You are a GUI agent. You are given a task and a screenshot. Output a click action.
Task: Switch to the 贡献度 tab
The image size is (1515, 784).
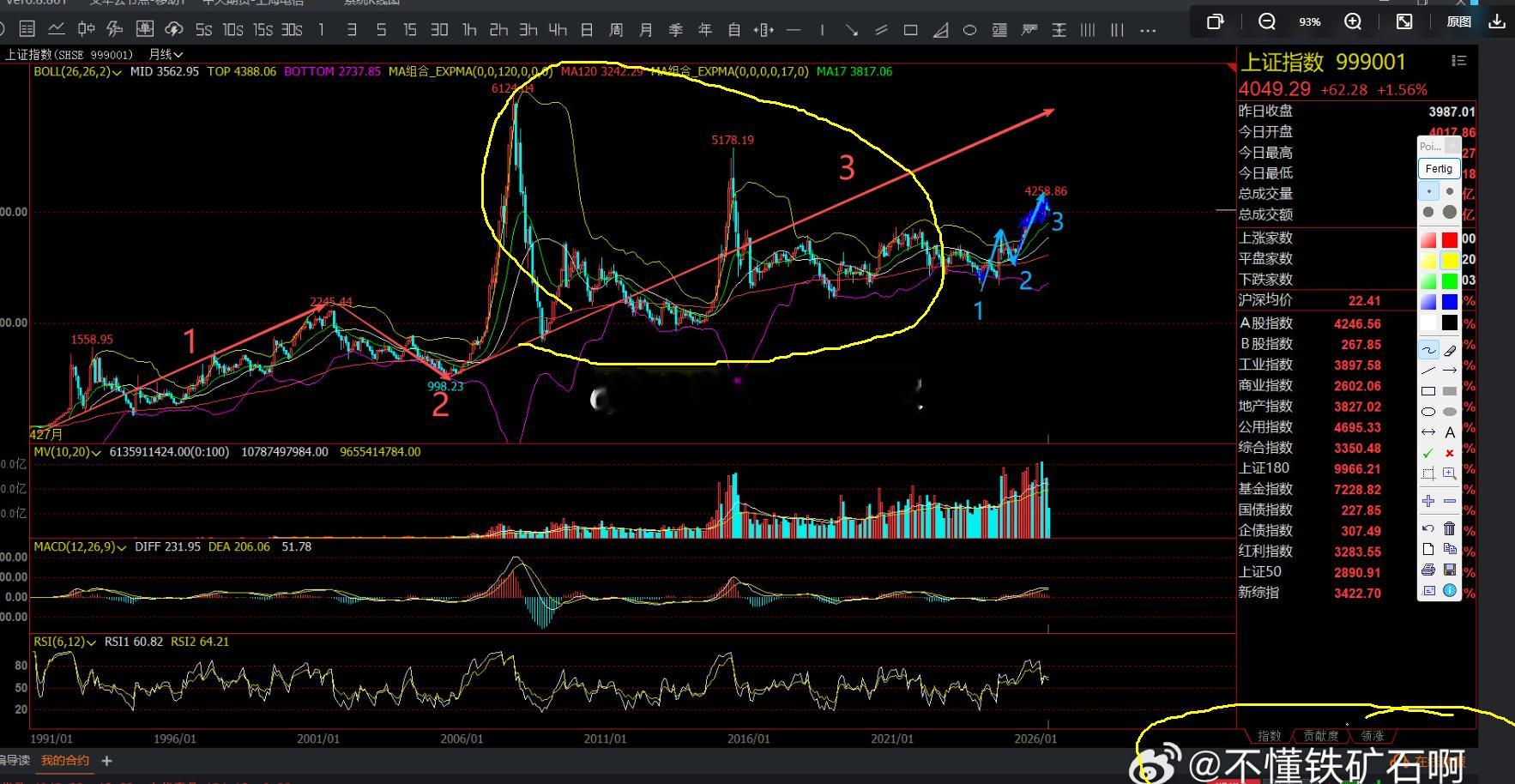tap(1320, 736)
